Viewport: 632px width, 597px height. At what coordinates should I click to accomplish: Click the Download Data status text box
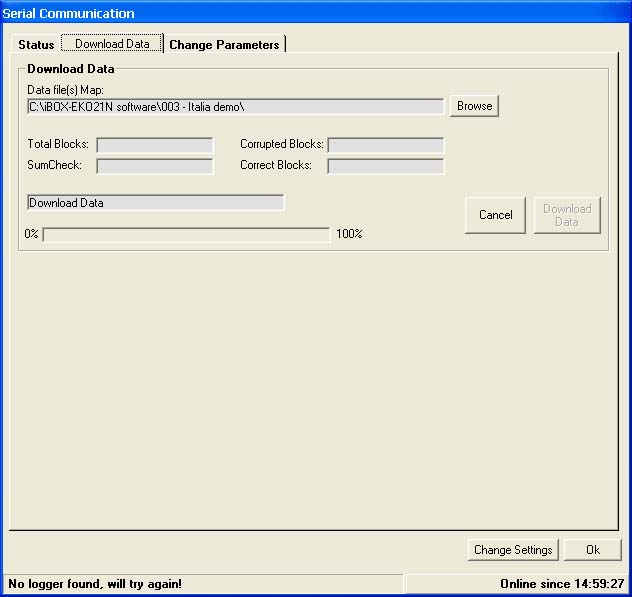point(156,203)
